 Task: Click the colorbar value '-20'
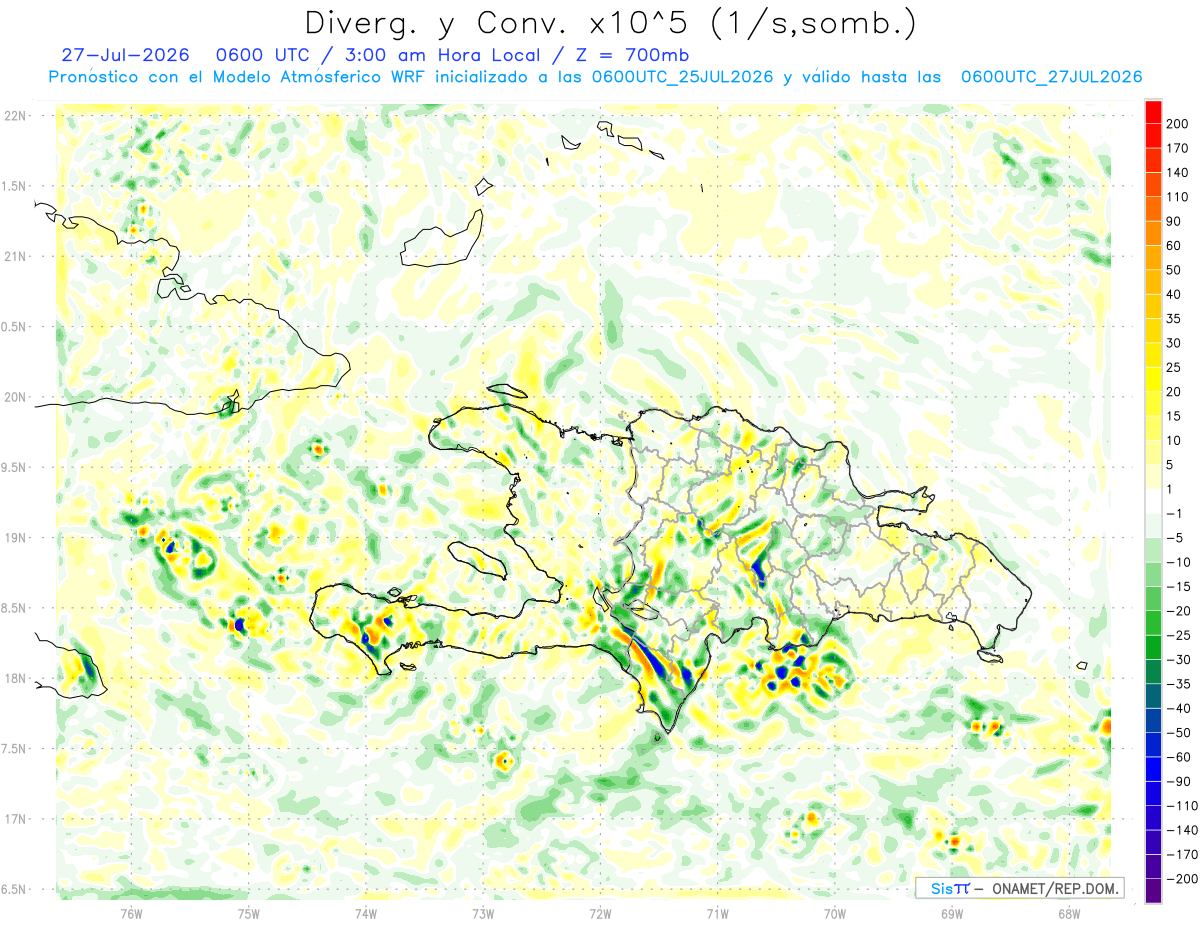[1179, 611]
